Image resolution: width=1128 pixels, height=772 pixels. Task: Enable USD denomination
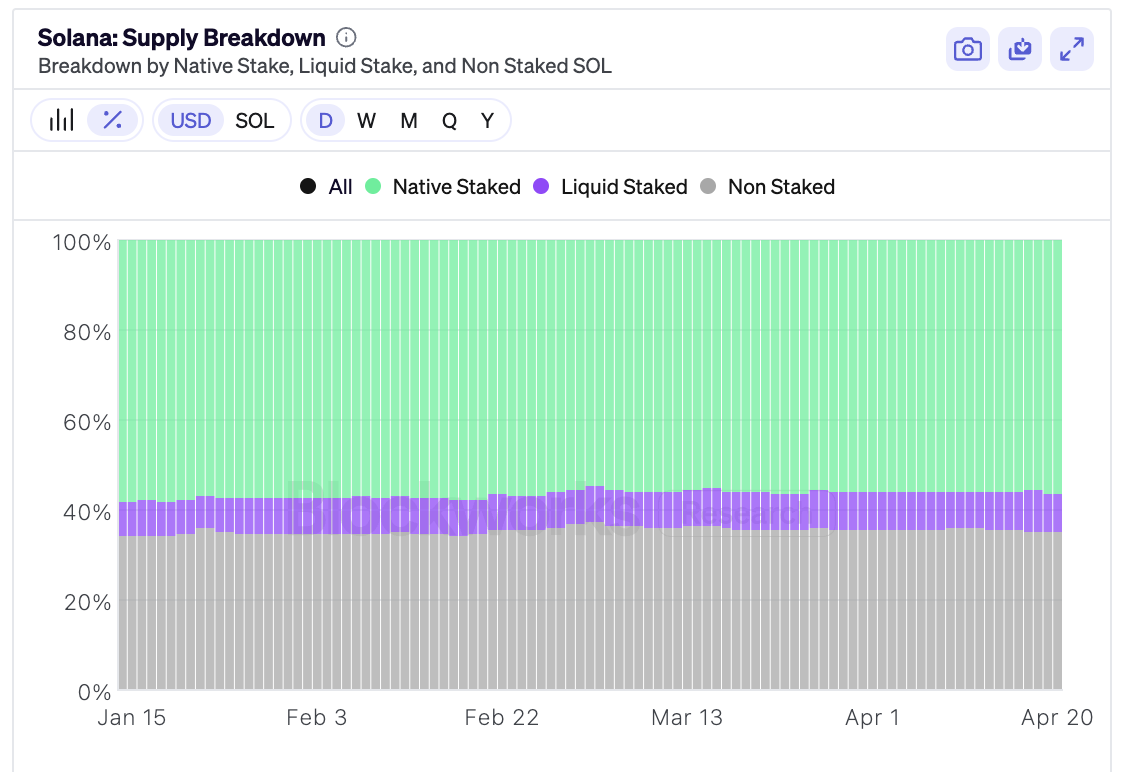pos(190,120)
